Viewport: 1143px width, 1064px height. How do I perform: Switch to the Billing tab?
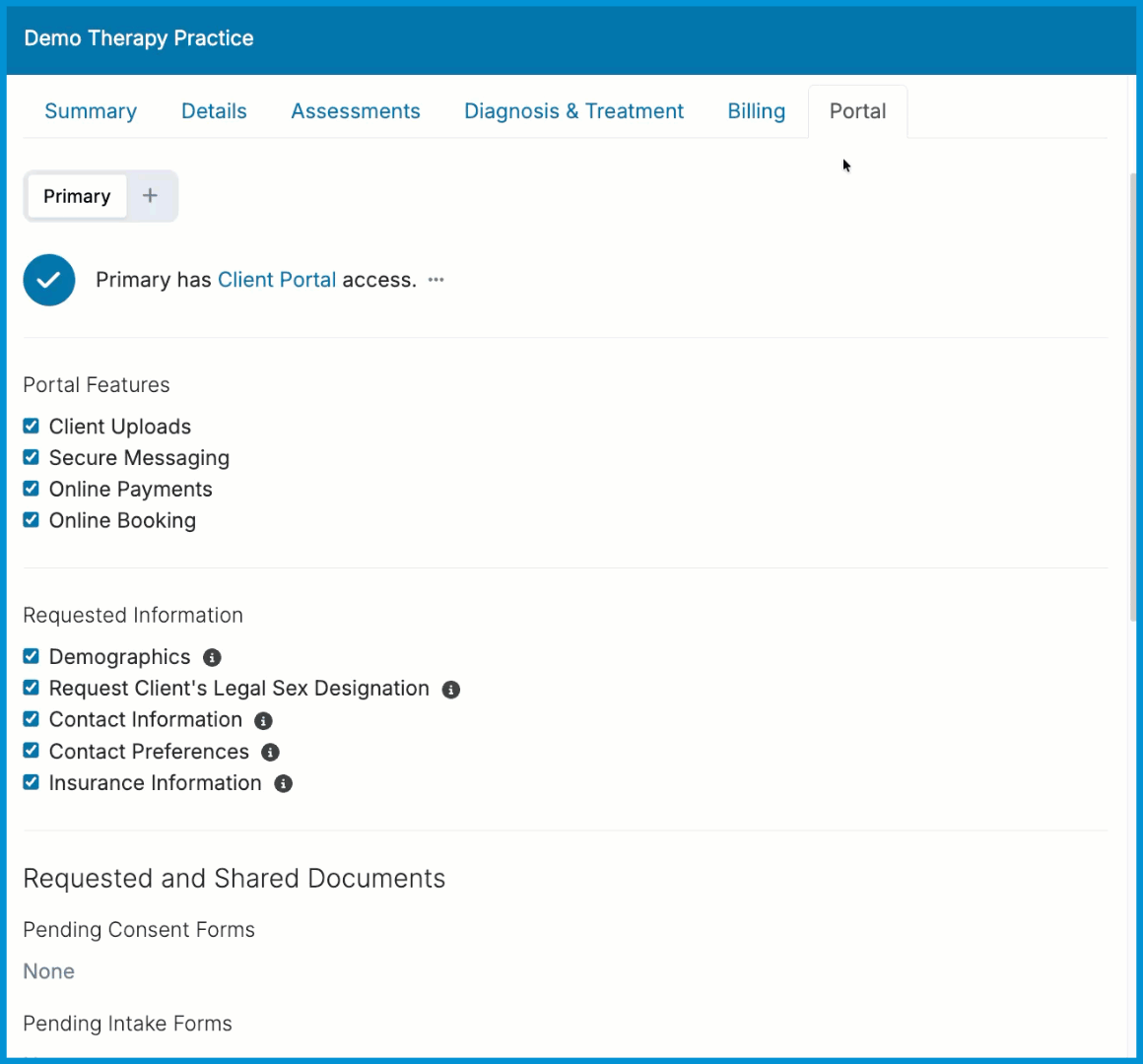756,111
